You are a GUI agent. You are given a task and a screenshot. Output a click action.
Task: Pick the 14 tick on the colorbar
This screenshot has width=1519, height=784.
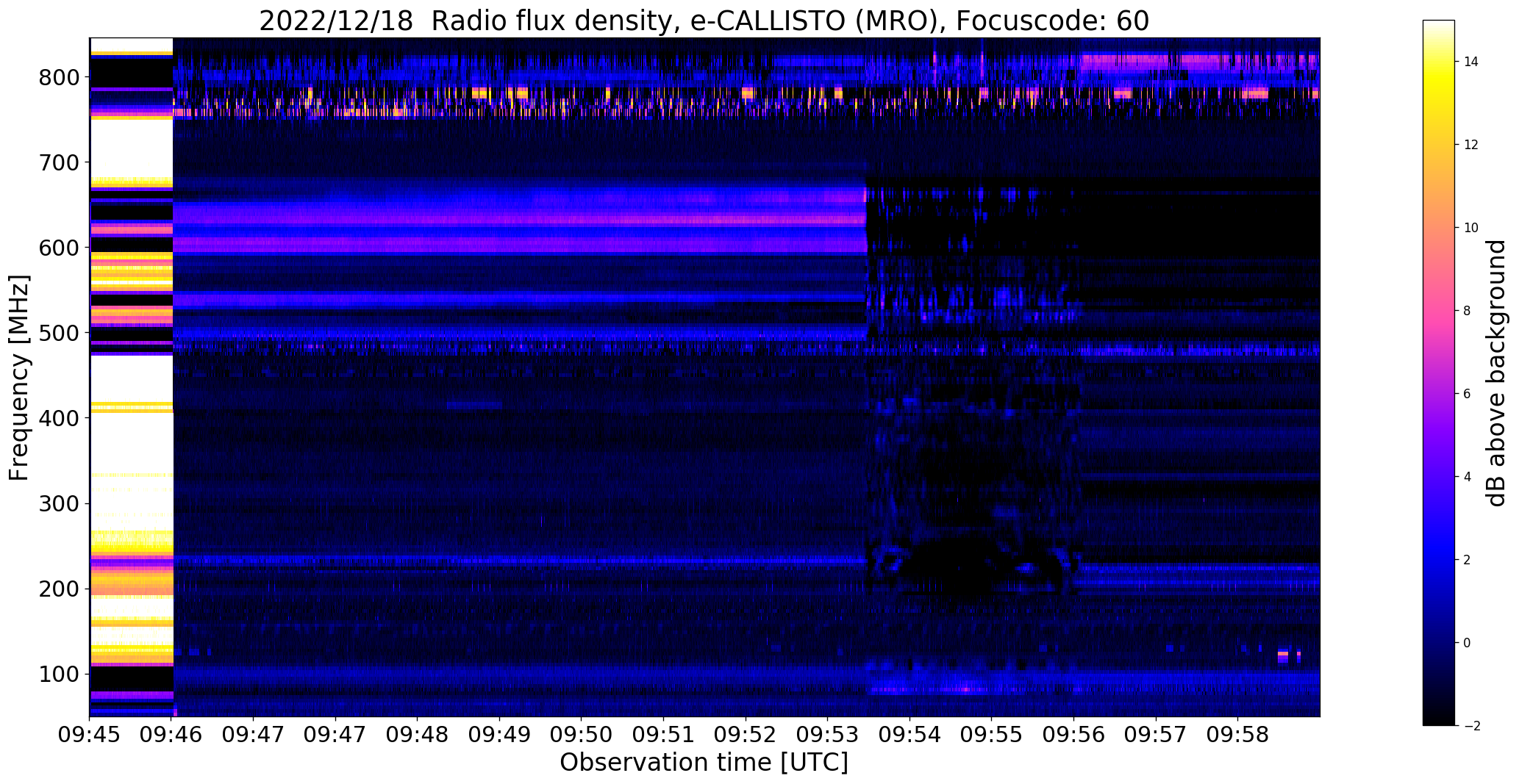click(x=1471, y=62)
